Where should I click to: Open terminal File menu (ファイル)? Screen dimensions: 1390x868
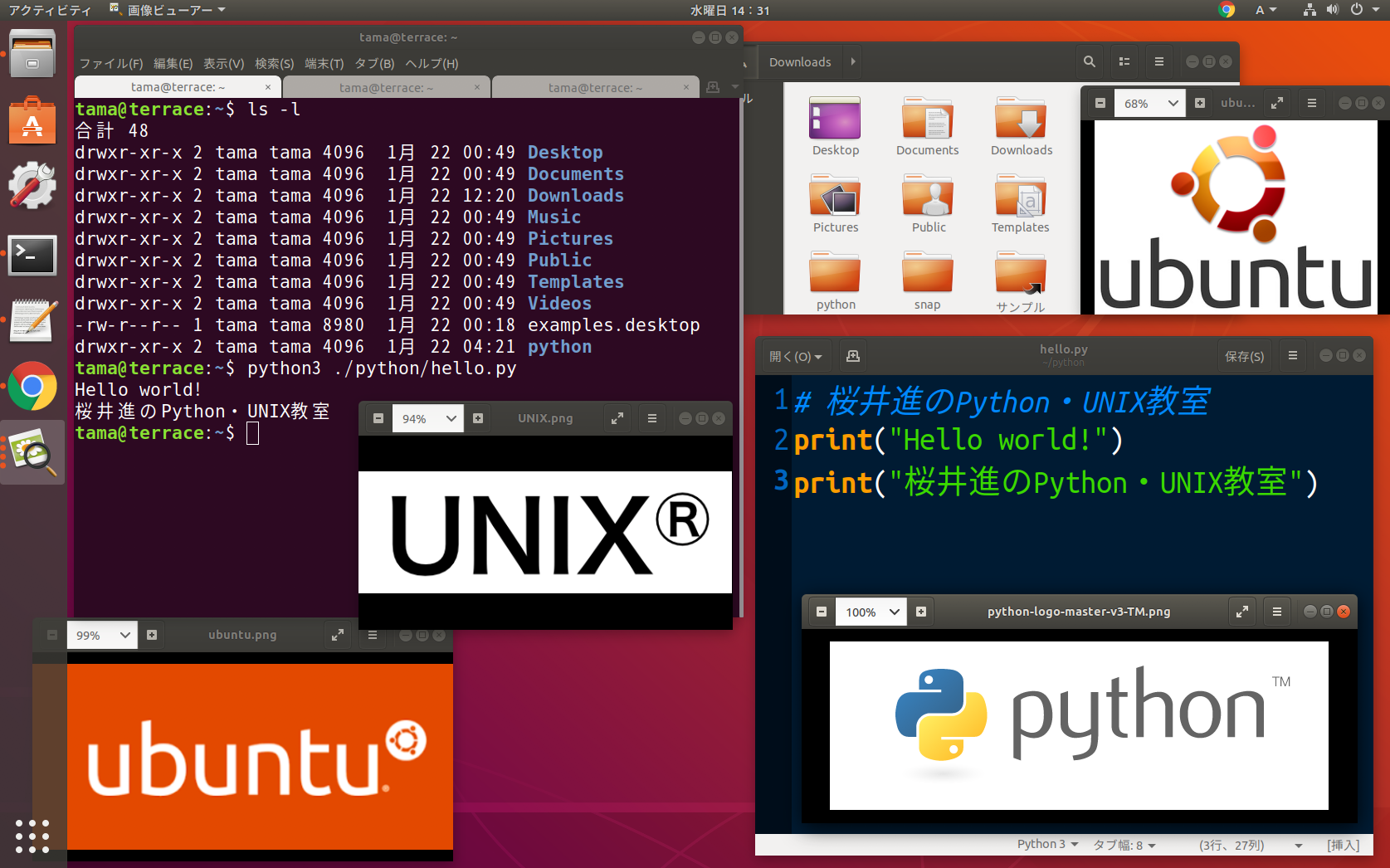click(x=111, y=63)
